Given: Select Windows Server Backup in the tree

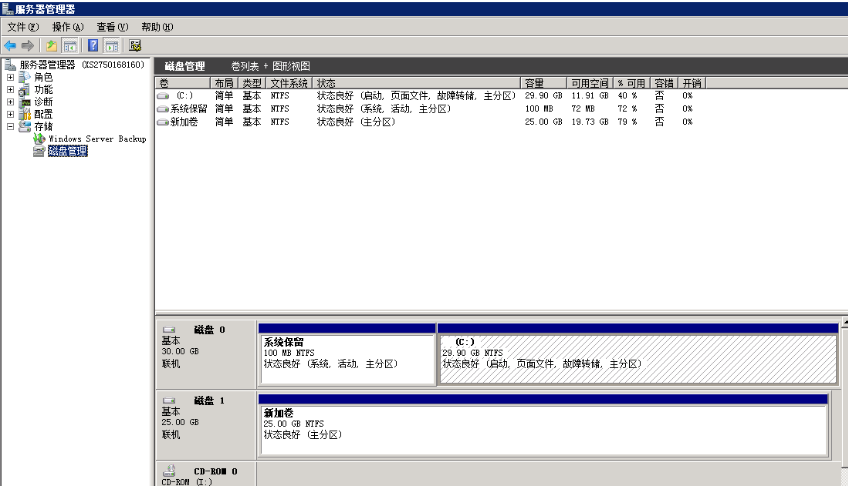Looking at the screenshot, I should 97,139.
